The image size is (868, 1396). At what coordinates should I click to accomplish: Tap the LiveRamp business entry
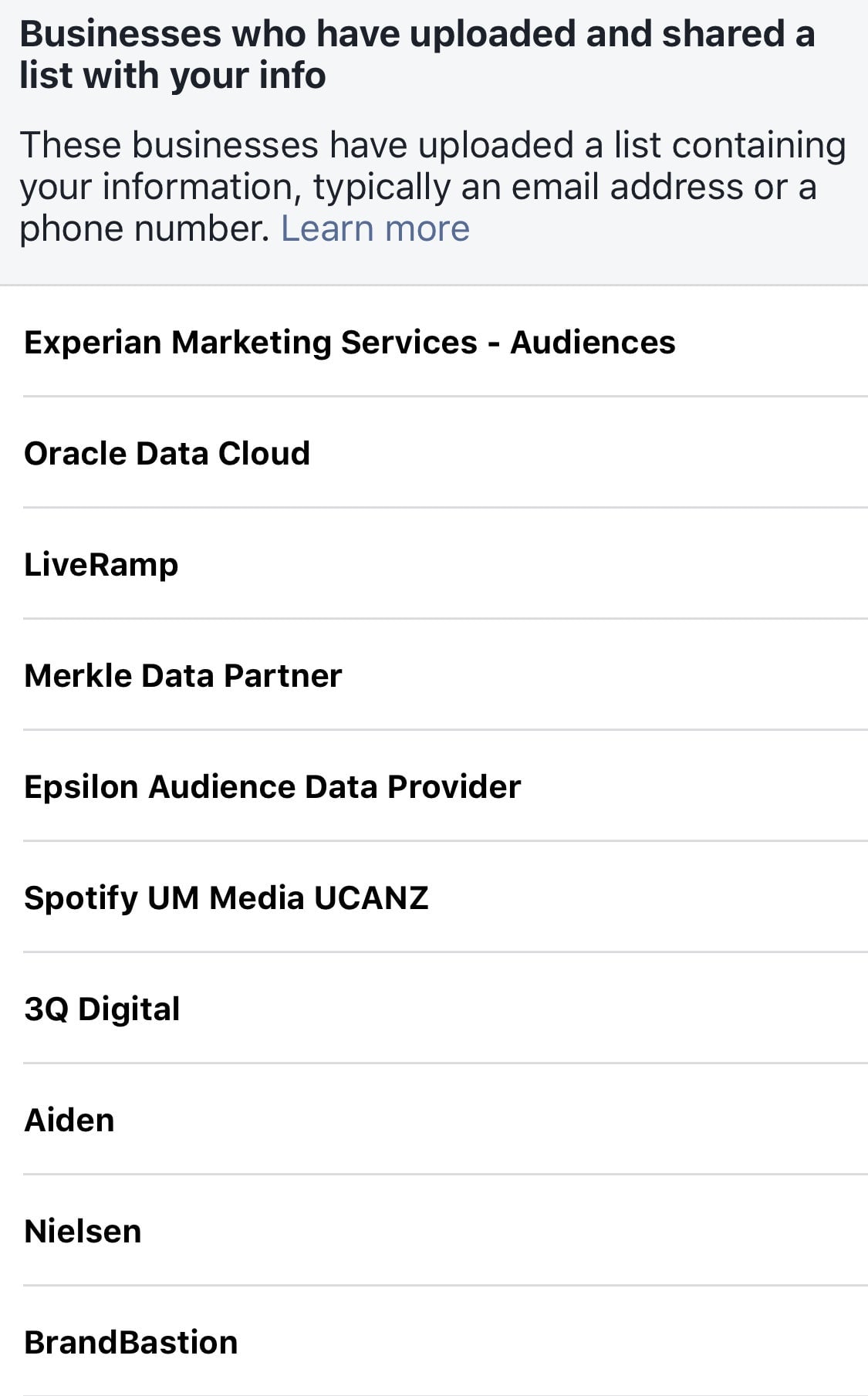point(101,565)
